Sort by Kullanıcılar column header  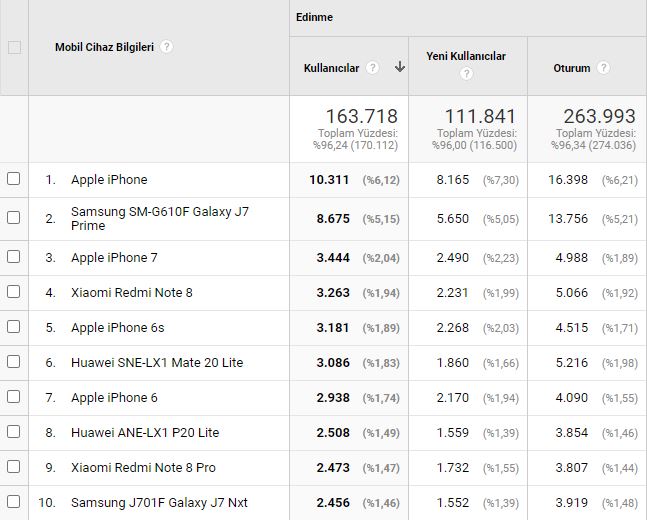[331, 68]
